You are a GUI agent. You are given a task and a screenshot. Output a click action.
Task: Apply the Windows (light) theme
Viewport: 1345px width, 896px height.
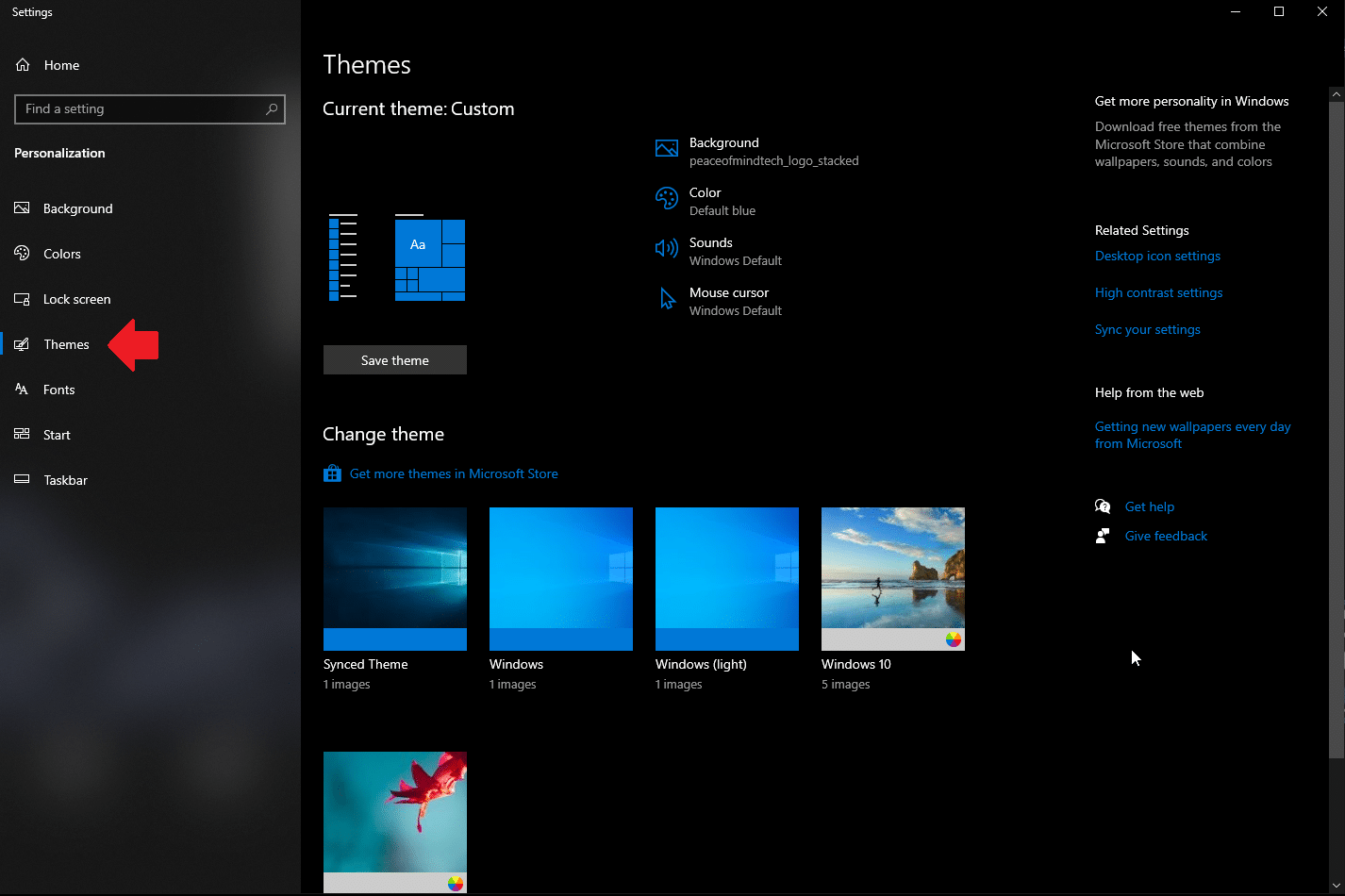coord(727,579)
